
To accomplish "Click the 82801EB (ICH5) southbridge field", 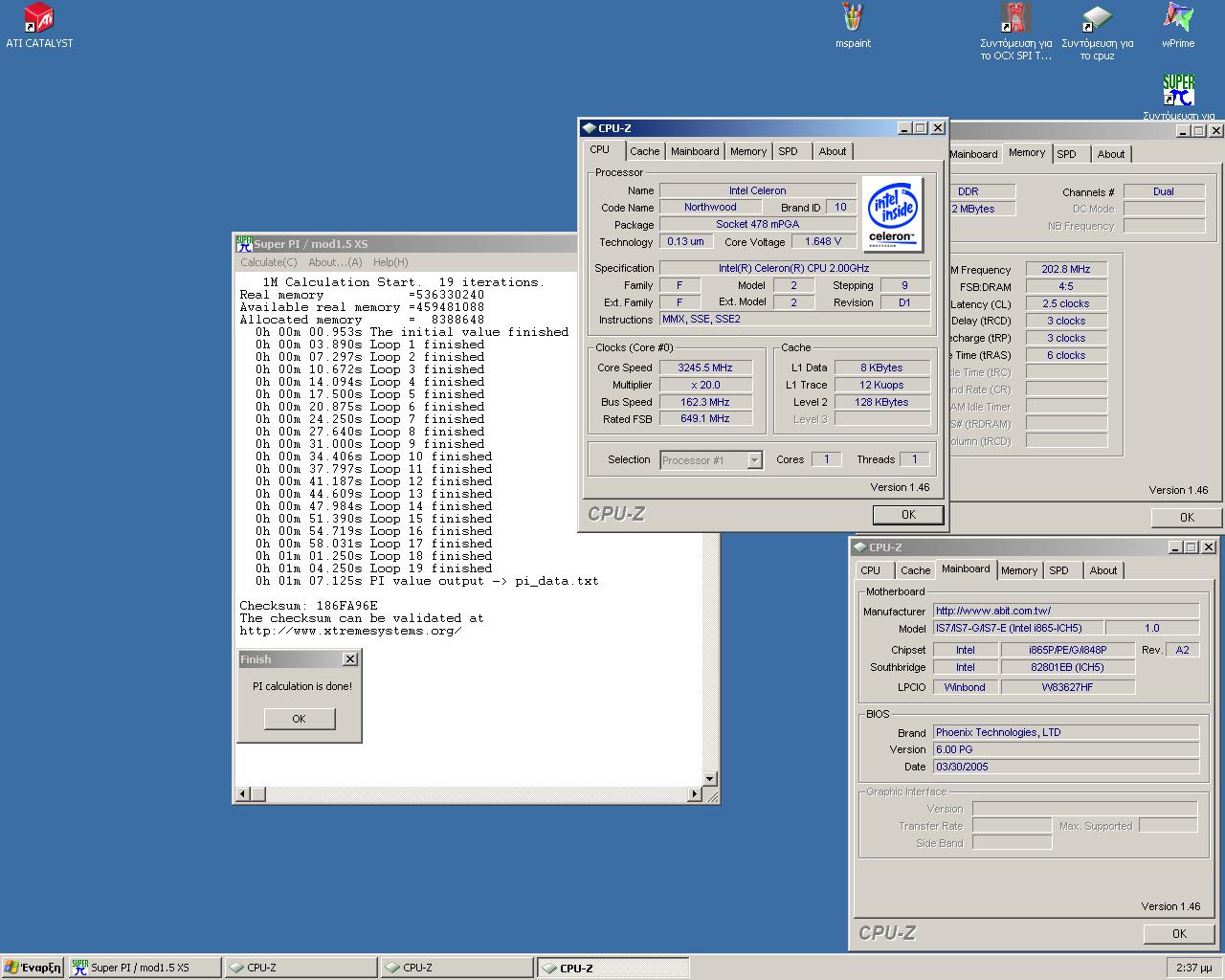I will click(x=1067, y=667).
